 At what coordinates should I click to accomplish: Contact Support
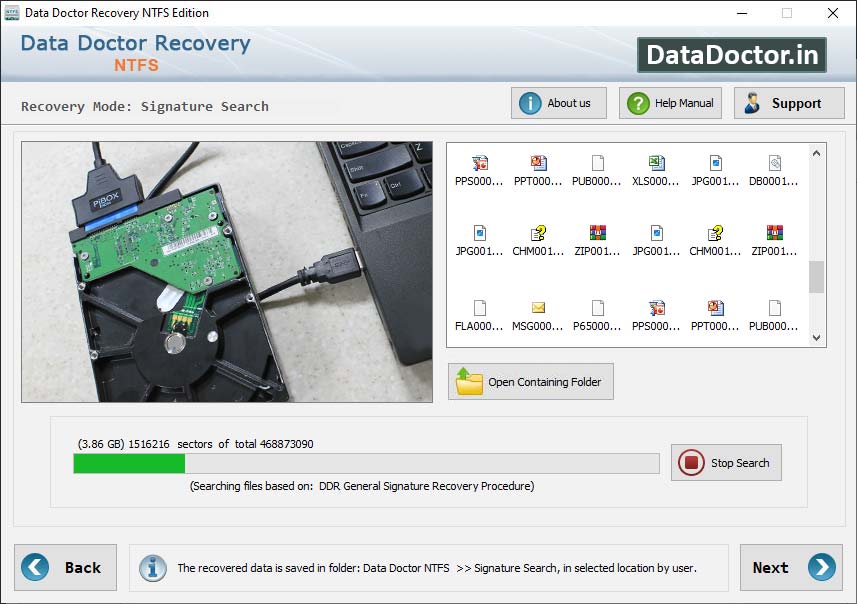click(x=789, y=102)
